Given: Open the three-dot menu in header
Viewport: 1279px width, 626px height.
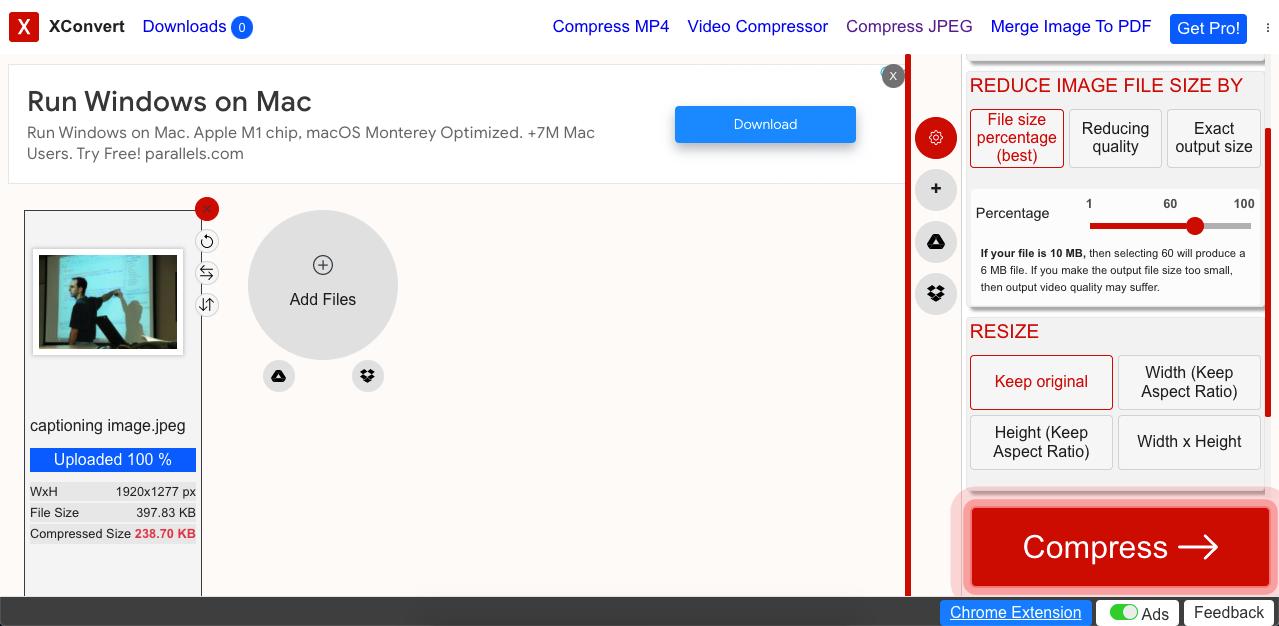Looking at the screenshot, I should 1268,28.
